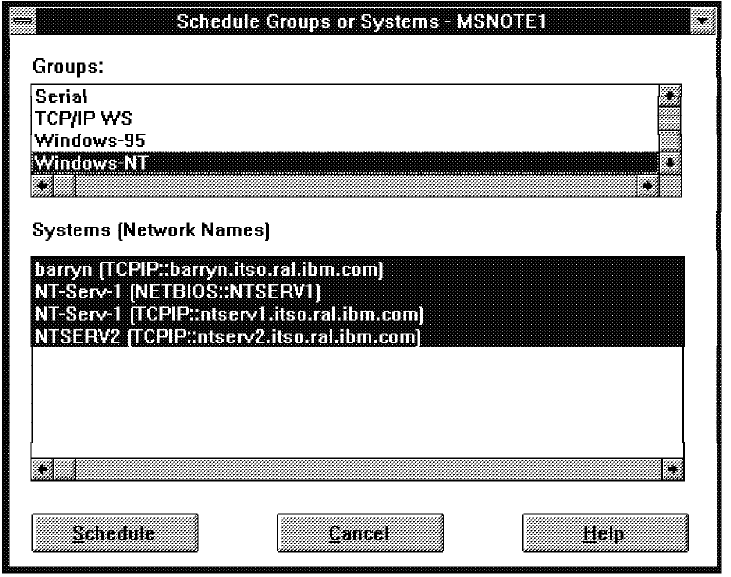
Task: Select barryn TCPIP system entry
Action: 358,269
